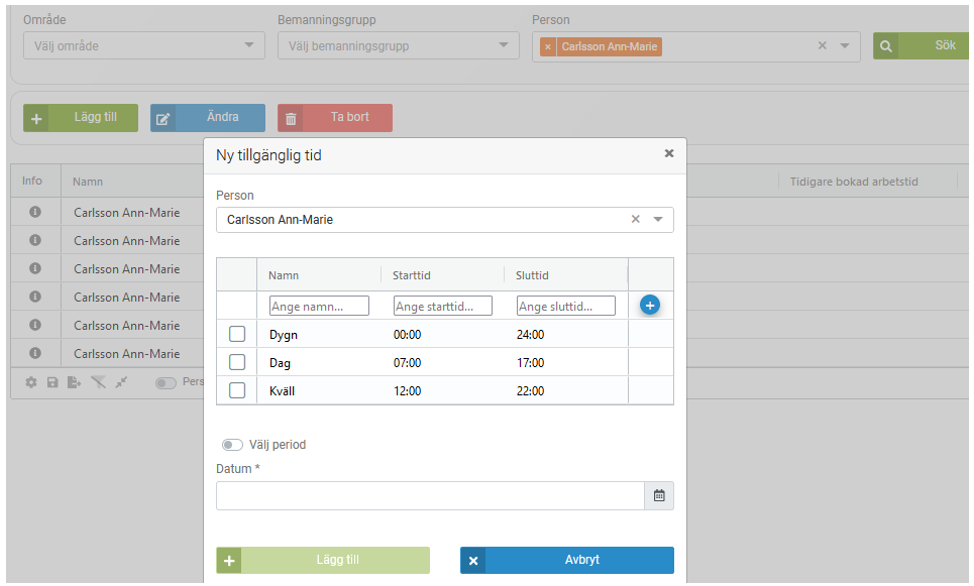Click the Ange sluttid input field
Screen dimensions: 974x586
566,306
